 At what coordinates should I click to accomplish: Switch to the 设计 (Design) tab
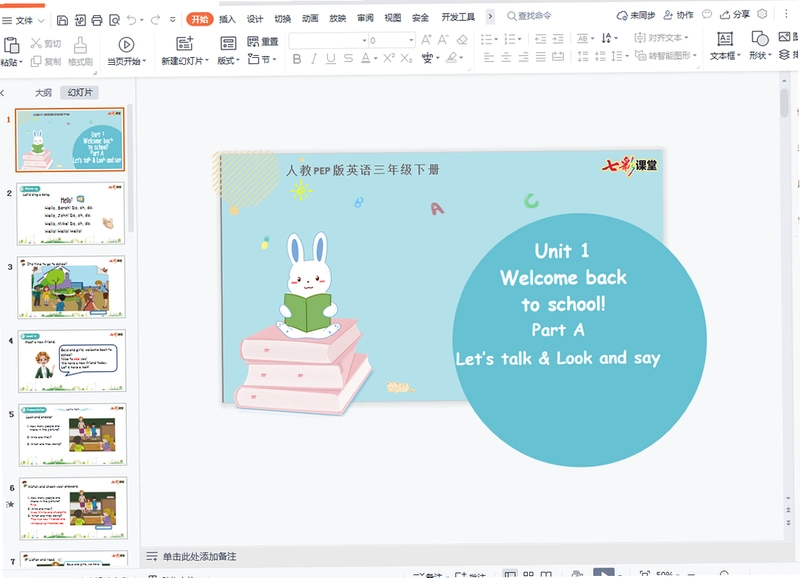point(255,19)
